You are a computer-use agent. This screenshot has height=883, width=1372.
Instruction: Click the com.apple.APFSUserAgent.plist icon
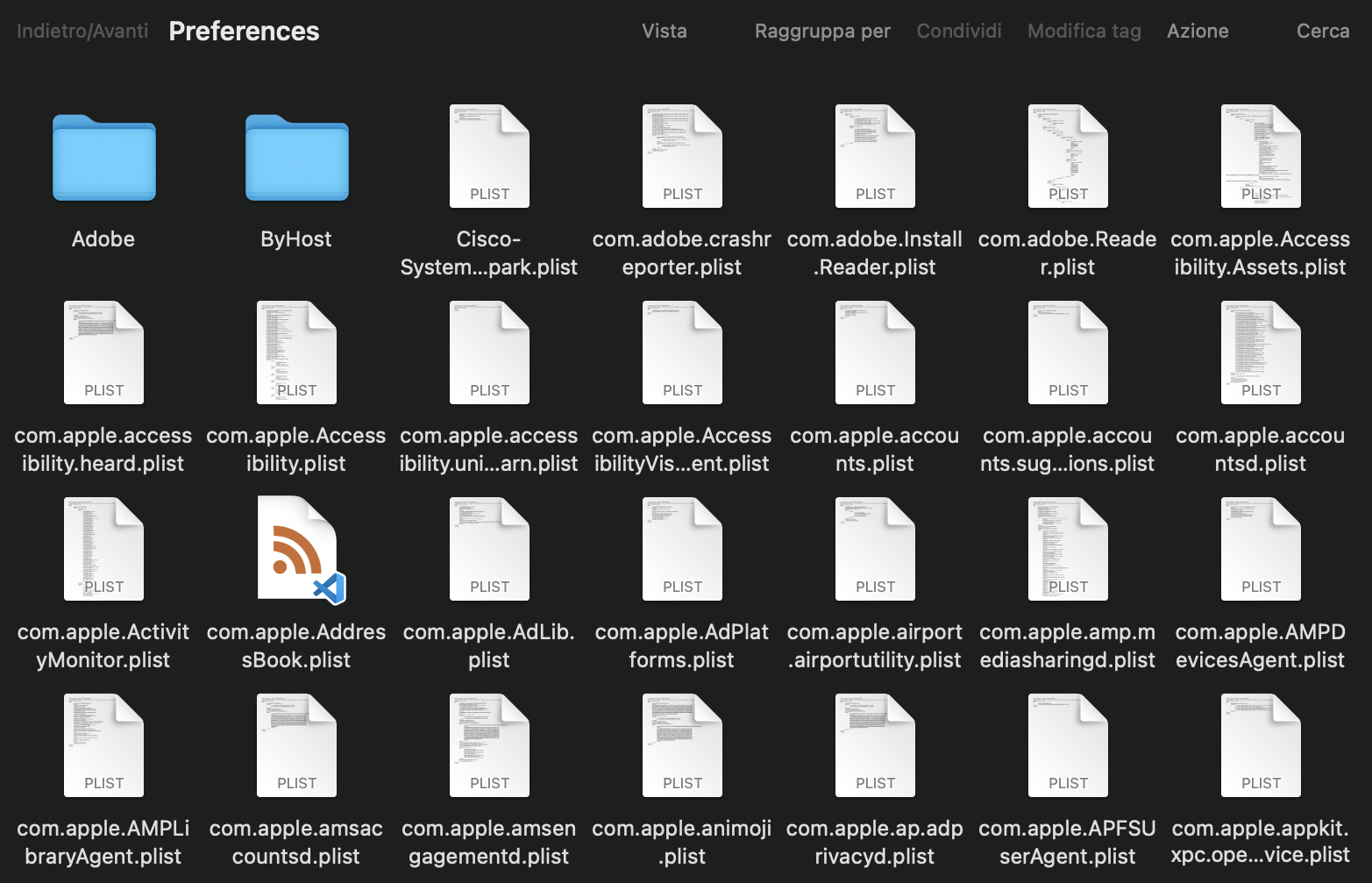coord(1068,744)
